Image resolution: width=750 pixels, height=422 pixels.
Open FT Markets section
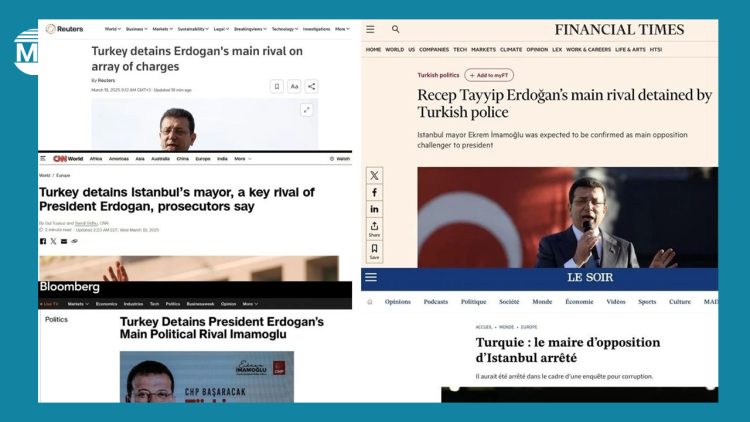[x=484, y=49]
